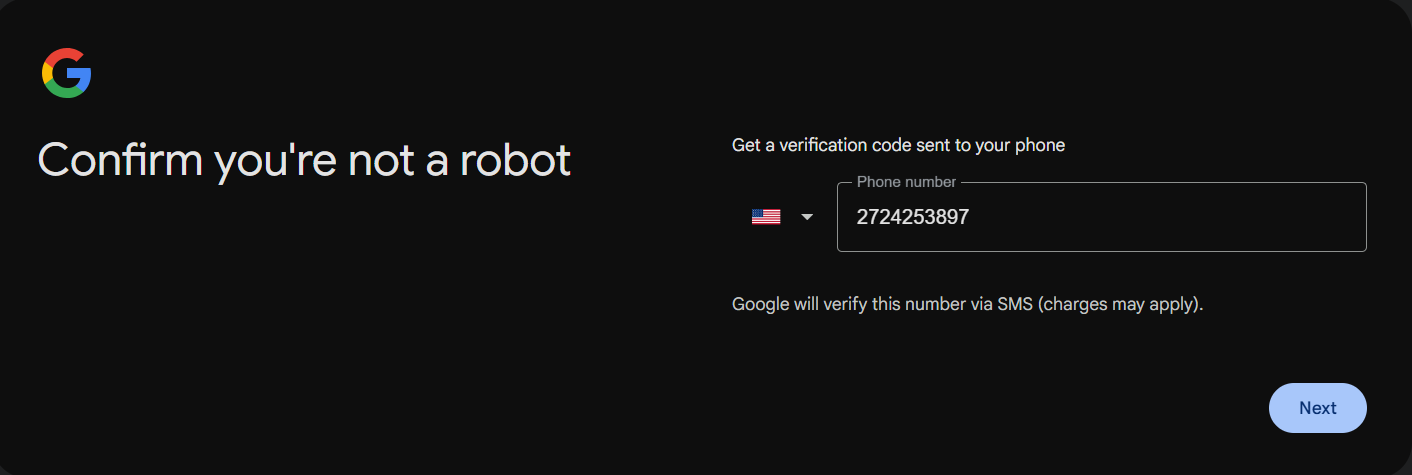Click the Next button
The height and width of the screenshot is (475, 1412).
pyautogui.click(x=1317, y=408)
